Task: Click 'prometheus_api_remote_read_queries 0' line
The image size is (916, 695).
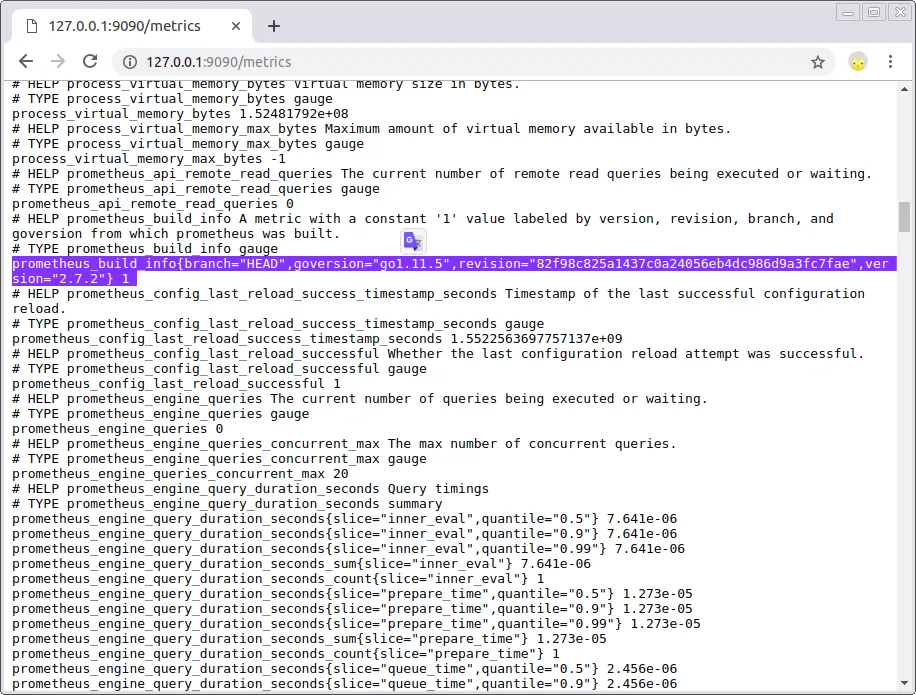Action: (152, 204)
